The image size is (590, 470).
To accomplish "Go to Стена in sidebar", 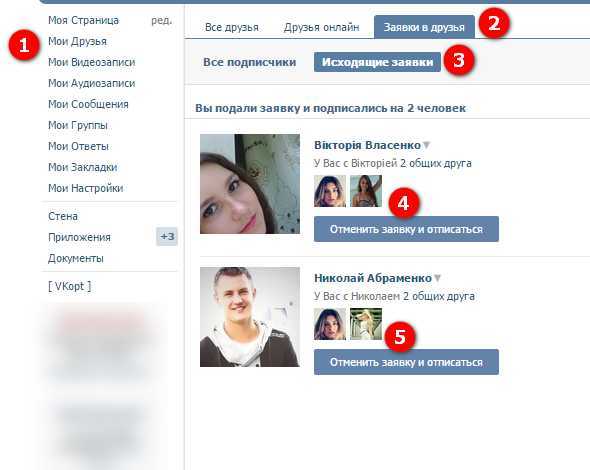I will point(63,216).
